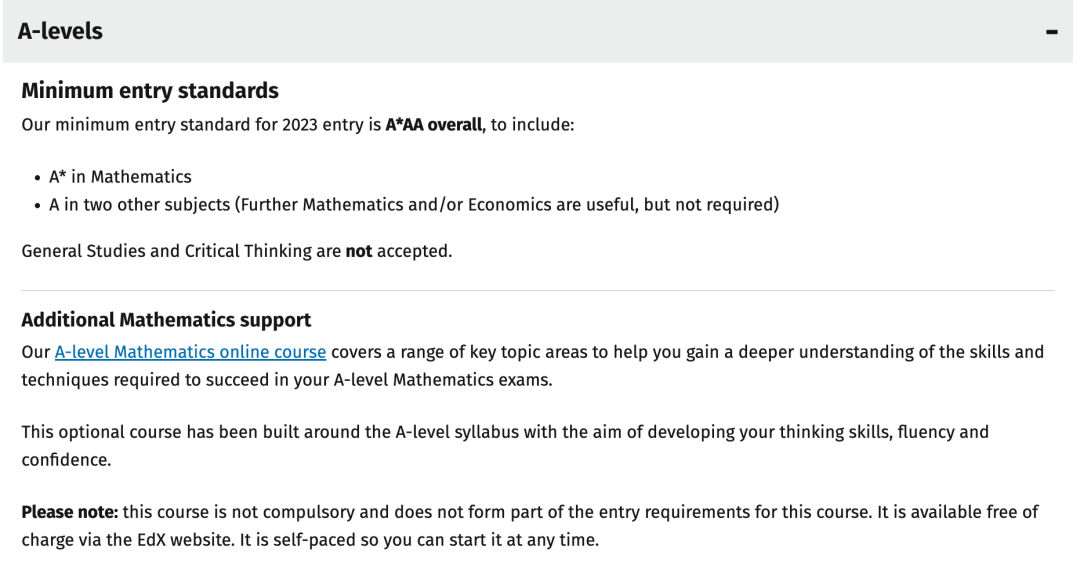This screenshot has width=1080, height=573.
Task: Click the horizontal divider below General Studies
Action: [x=537, y=291]
